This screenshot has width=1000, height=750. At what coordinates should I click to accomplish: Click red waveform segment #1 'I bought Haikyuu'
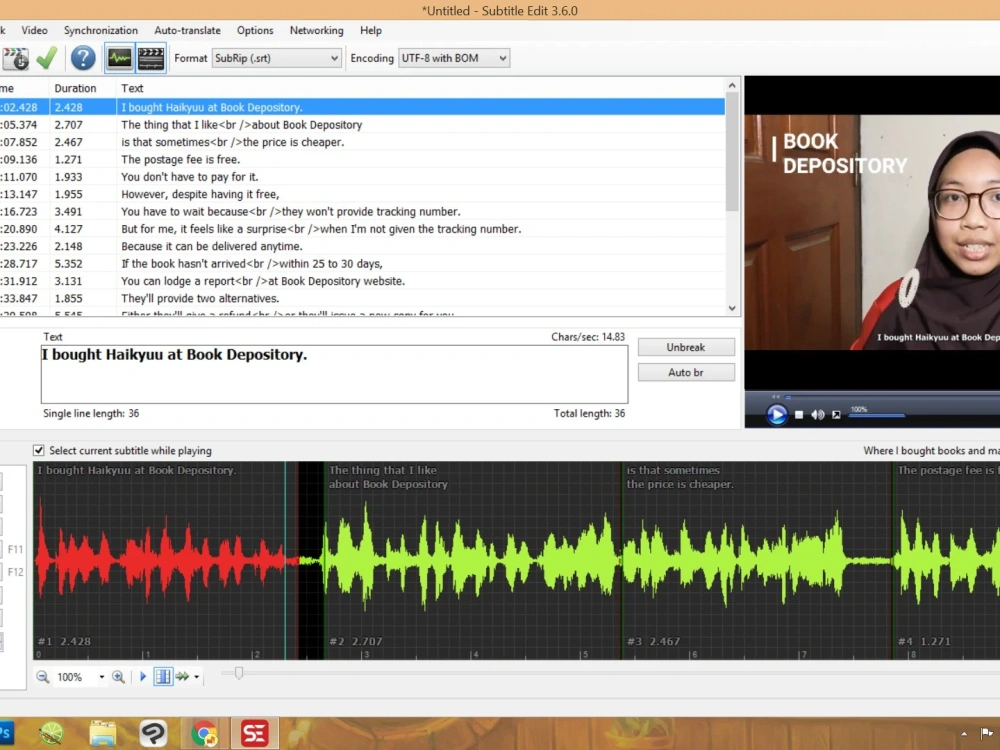tap(166, 561)
